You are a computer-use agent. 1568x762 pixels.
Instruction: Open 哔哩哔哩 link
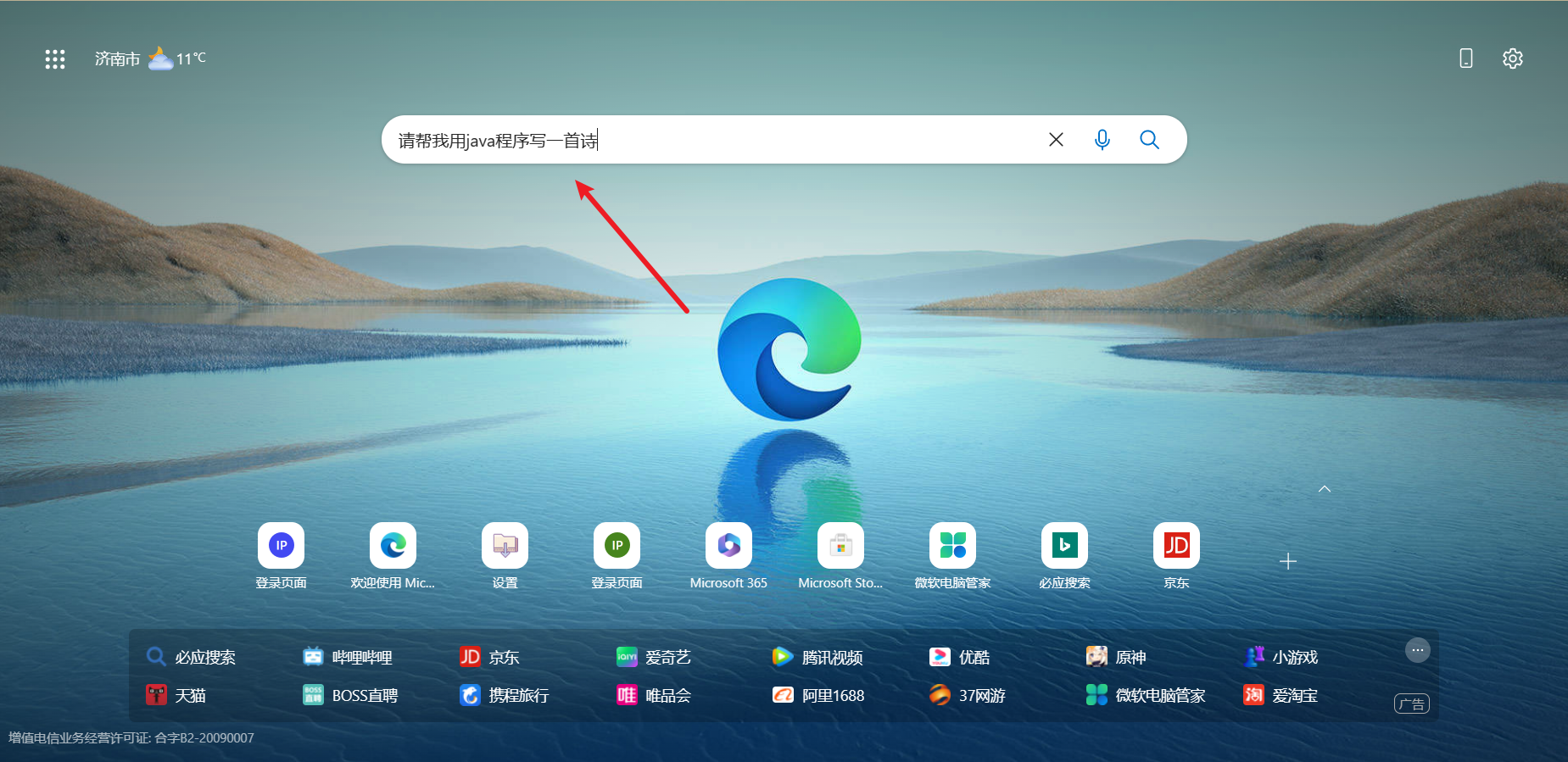(348, 657)
